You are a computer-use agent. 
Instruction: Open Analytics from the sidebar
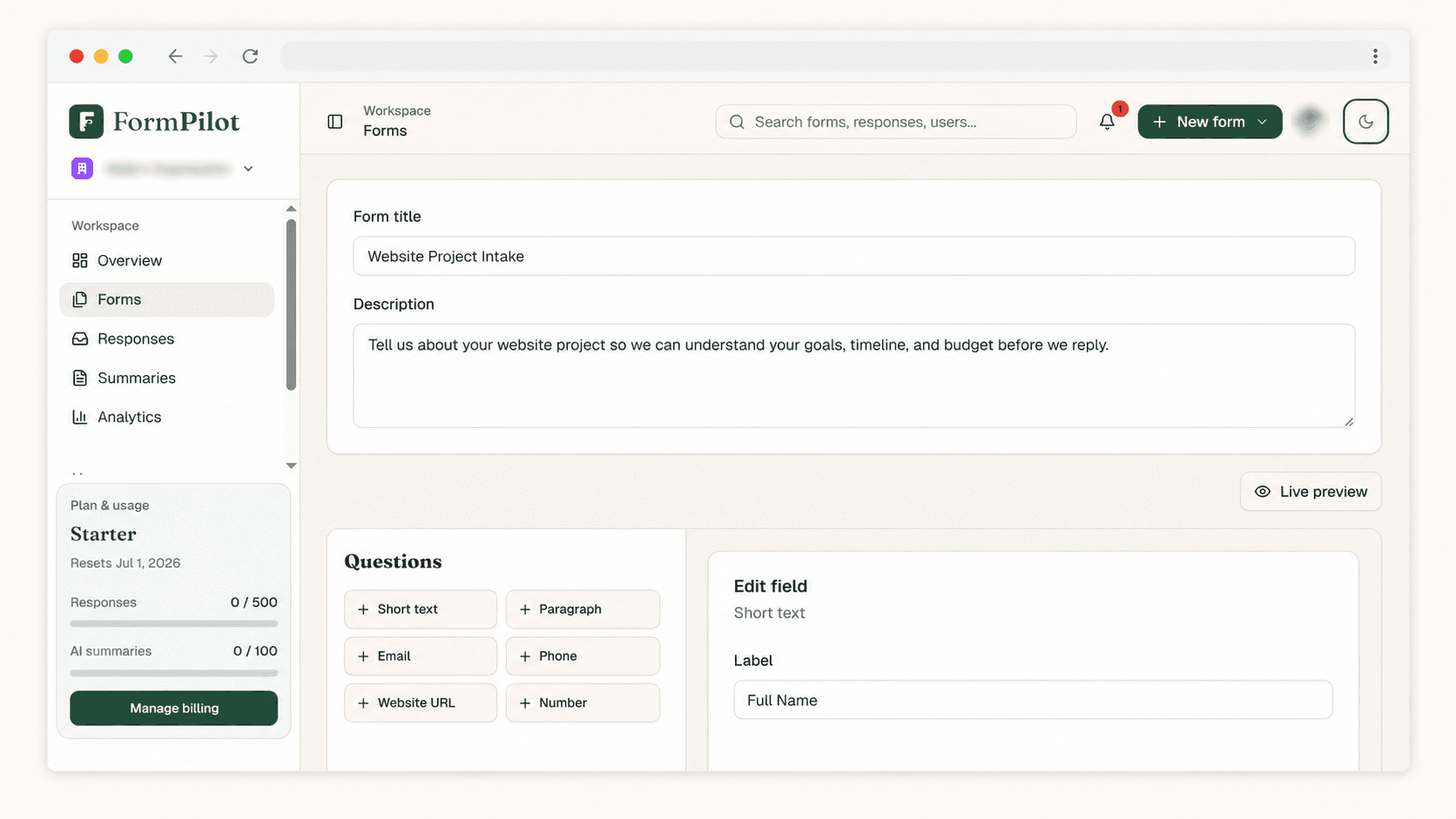pos(166,417)
